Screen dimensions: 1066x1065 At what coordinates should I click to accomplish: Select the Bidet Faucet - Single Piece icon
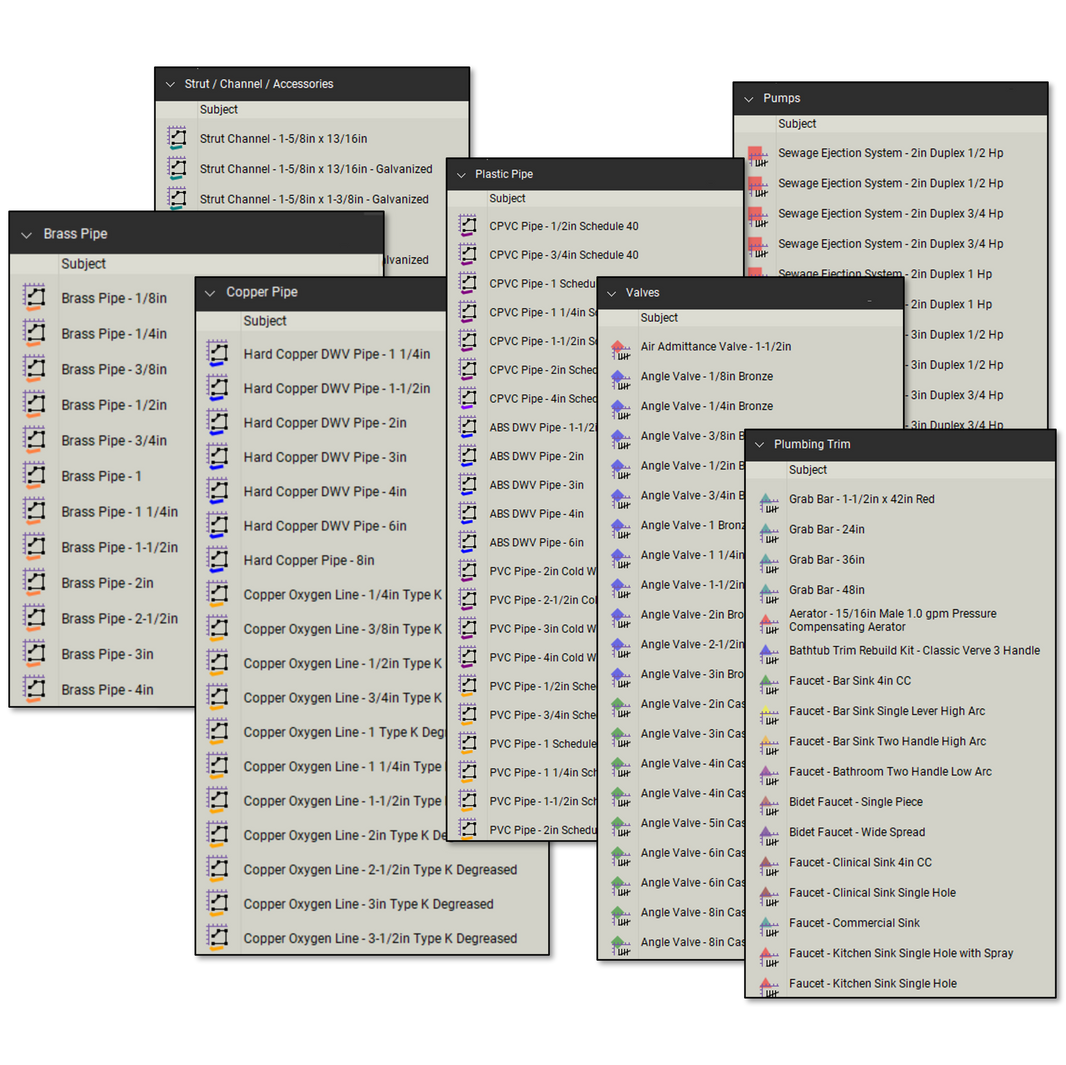pyautogui.click(x=767, y=802)
